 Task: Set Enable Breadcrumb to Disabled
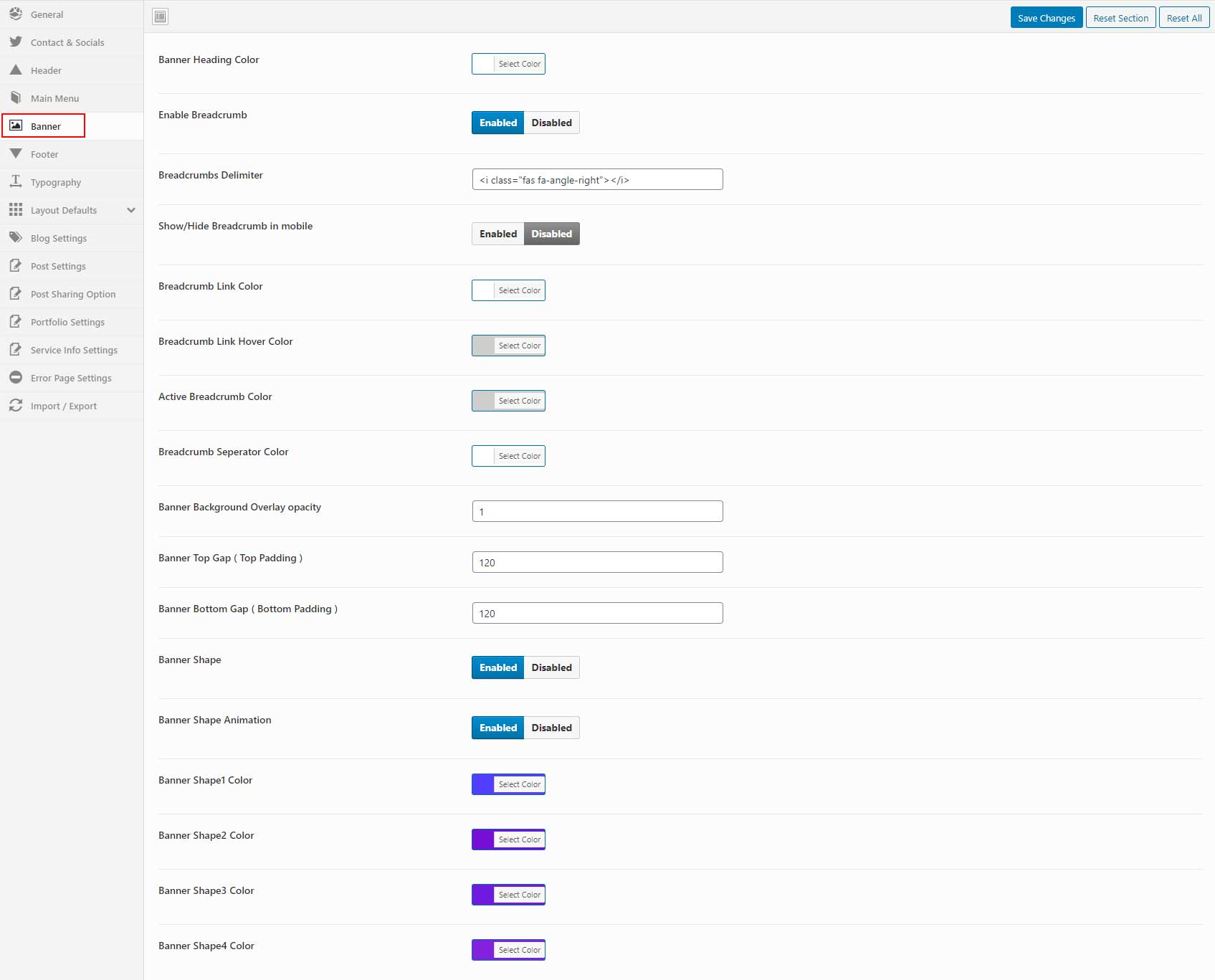(552, 123)
